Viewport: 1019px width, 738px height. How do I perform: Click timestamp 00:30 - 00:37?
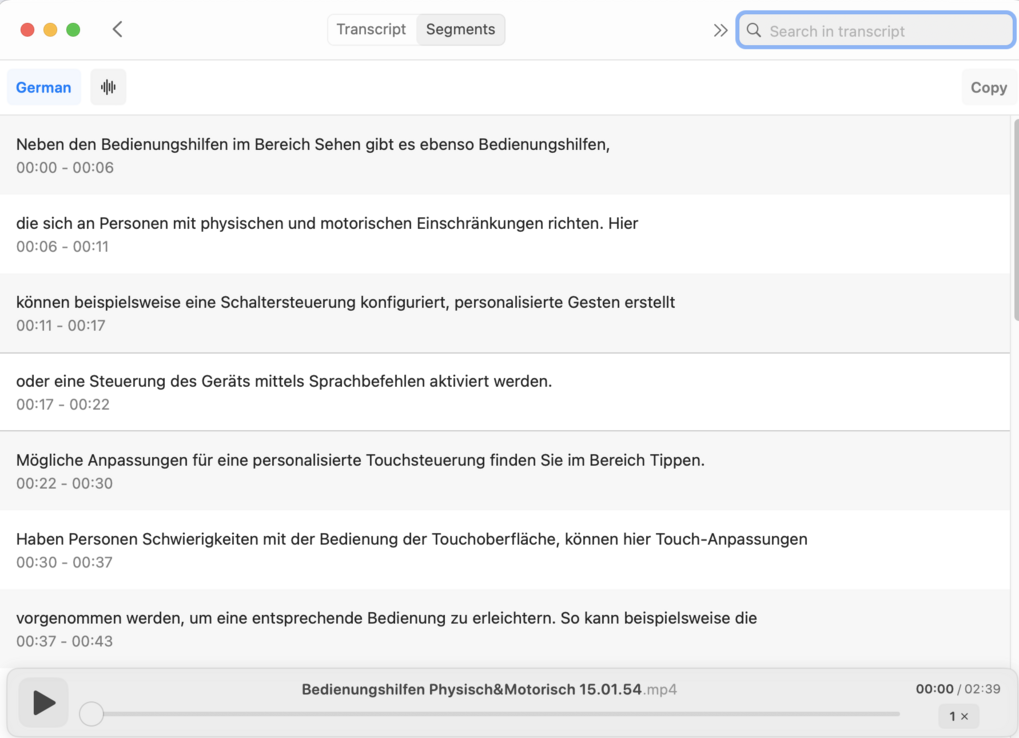[64, 563]
